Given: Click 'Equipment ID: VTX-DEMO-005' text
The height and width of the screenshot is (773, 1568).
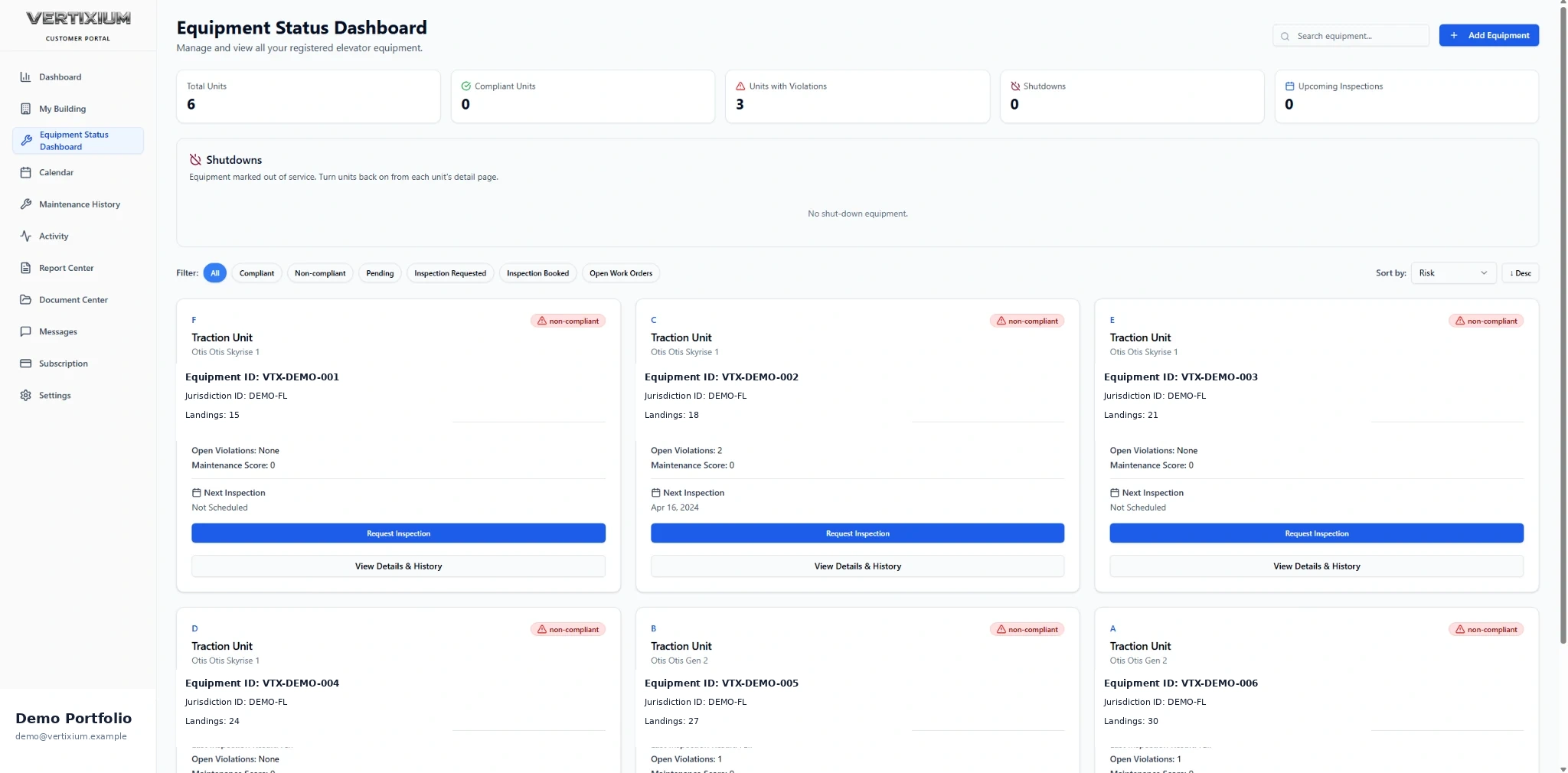Looking at the screenshot, I should 721,683.
